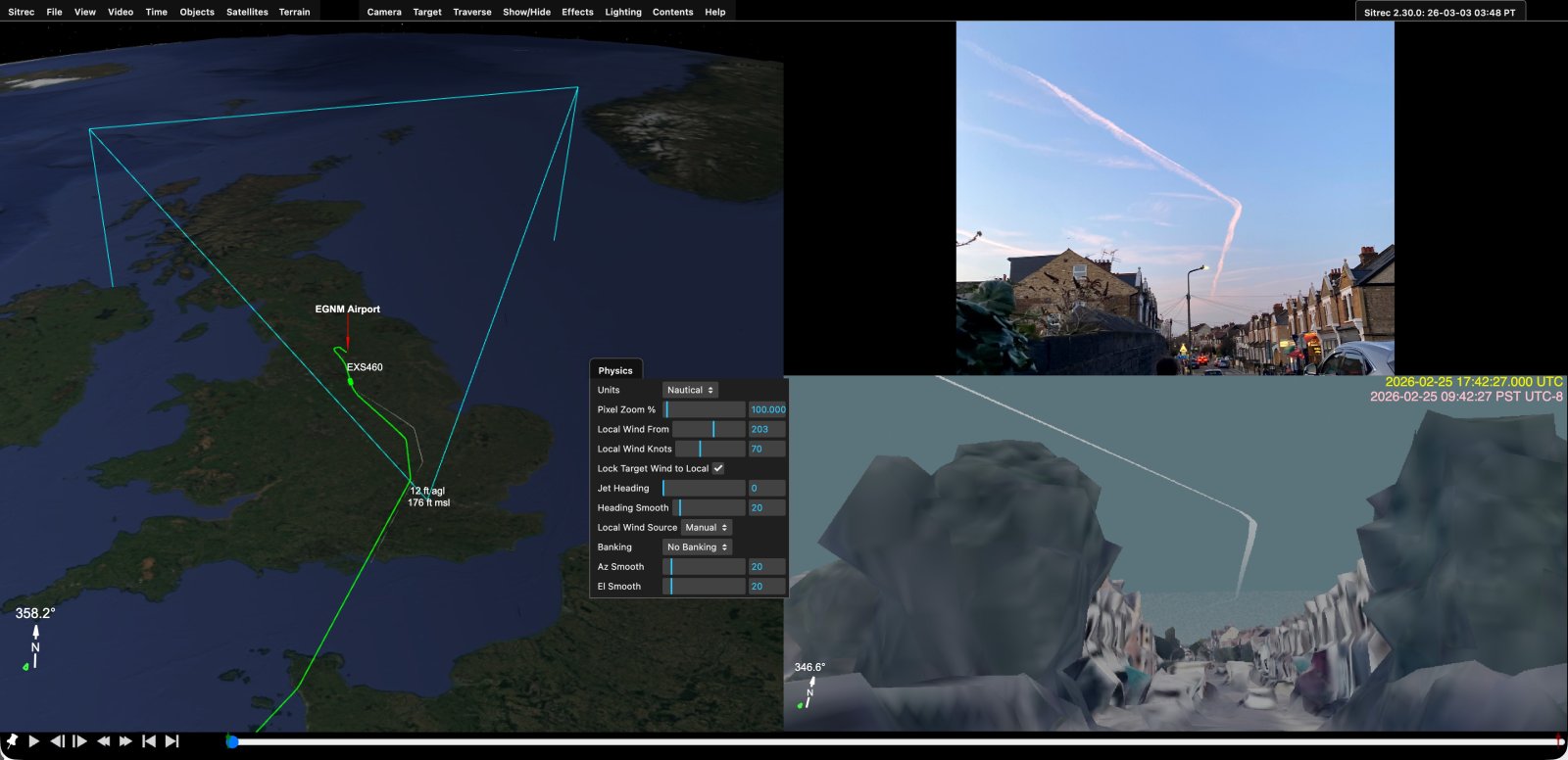Click the Sitrec version info label

[1440, 12]
